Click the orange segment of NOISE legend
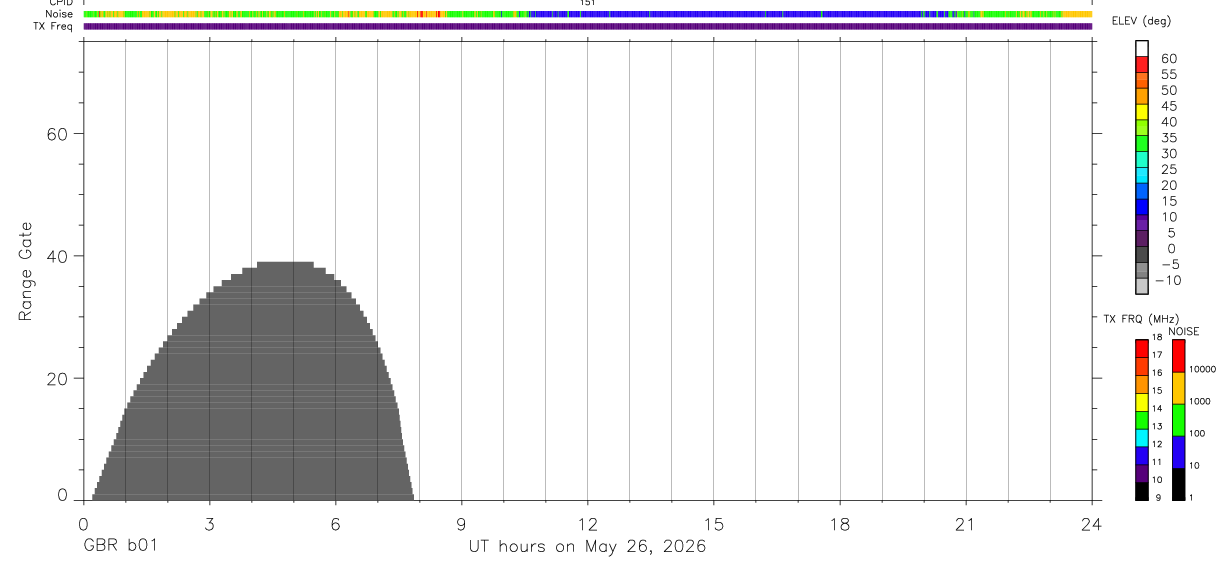 tap(1178, 388)
